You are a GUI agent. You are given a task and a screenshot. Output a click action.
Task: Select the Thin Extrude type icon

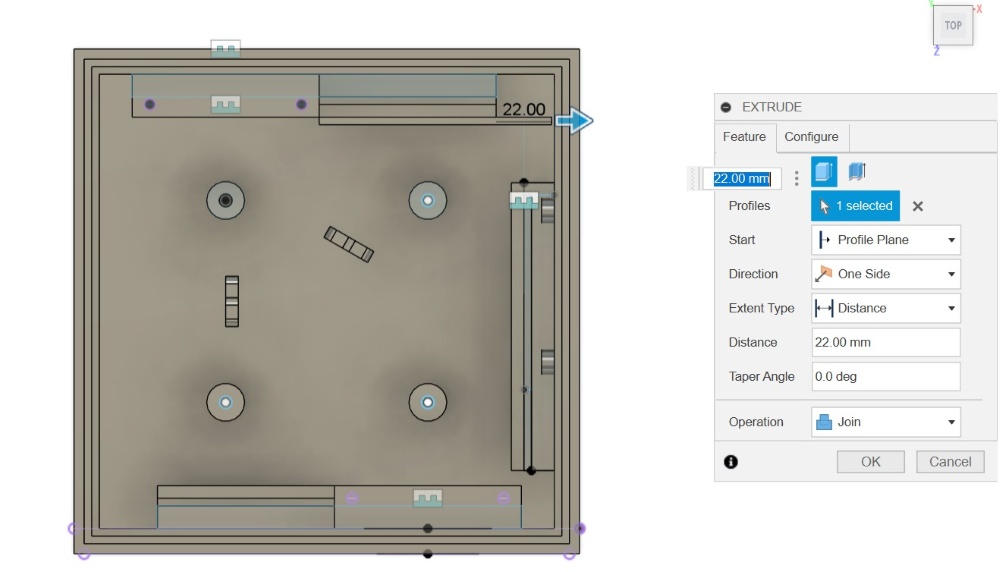[x=857, y=172]
